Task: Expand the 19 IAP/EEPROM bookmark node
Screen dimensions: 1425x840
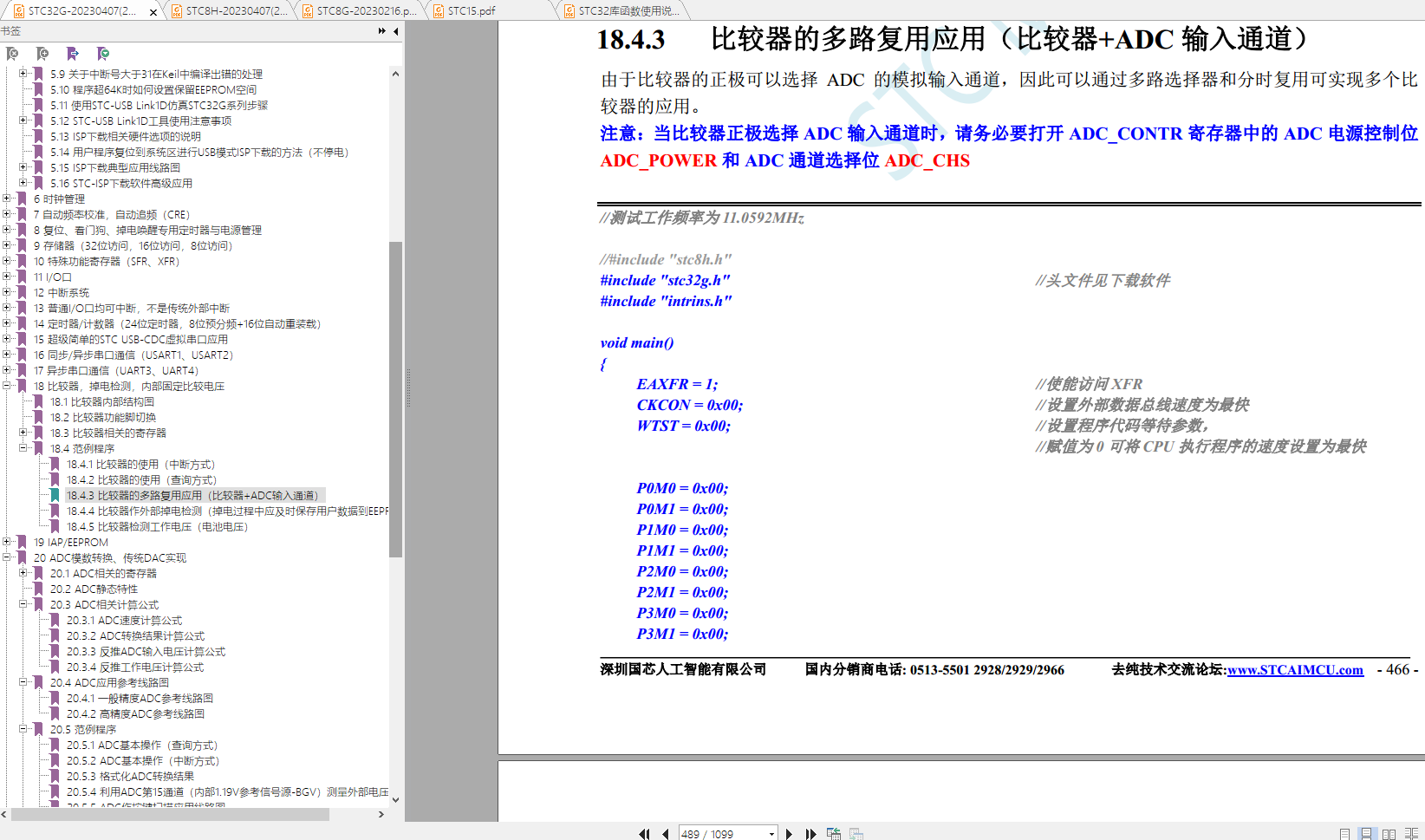Action: (x=7, y=542)
